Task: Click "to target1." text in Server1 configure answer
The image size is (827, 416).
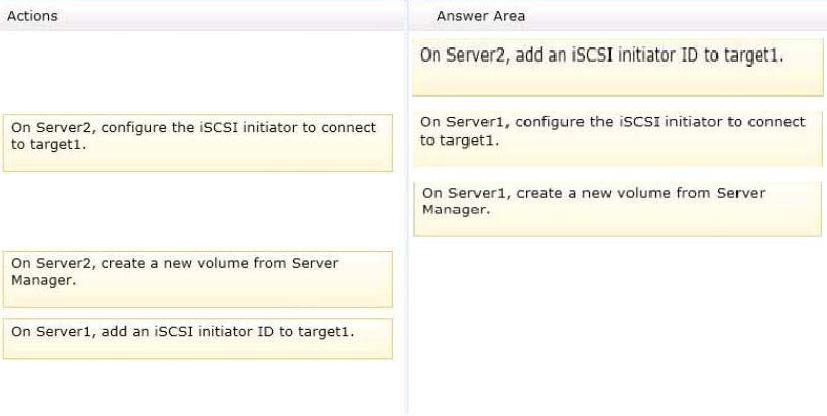Action: click(x=459, y=141)
